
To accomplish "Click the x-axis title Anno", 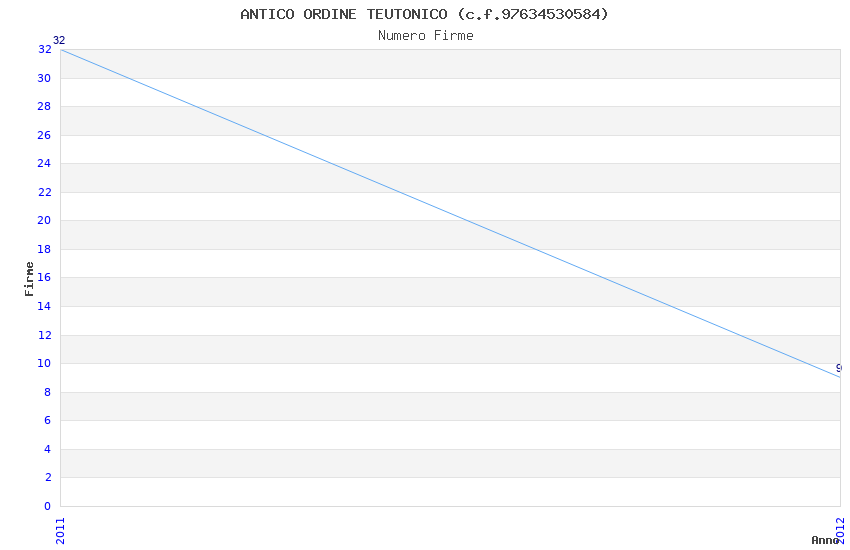I will click(x=825, y=540).
